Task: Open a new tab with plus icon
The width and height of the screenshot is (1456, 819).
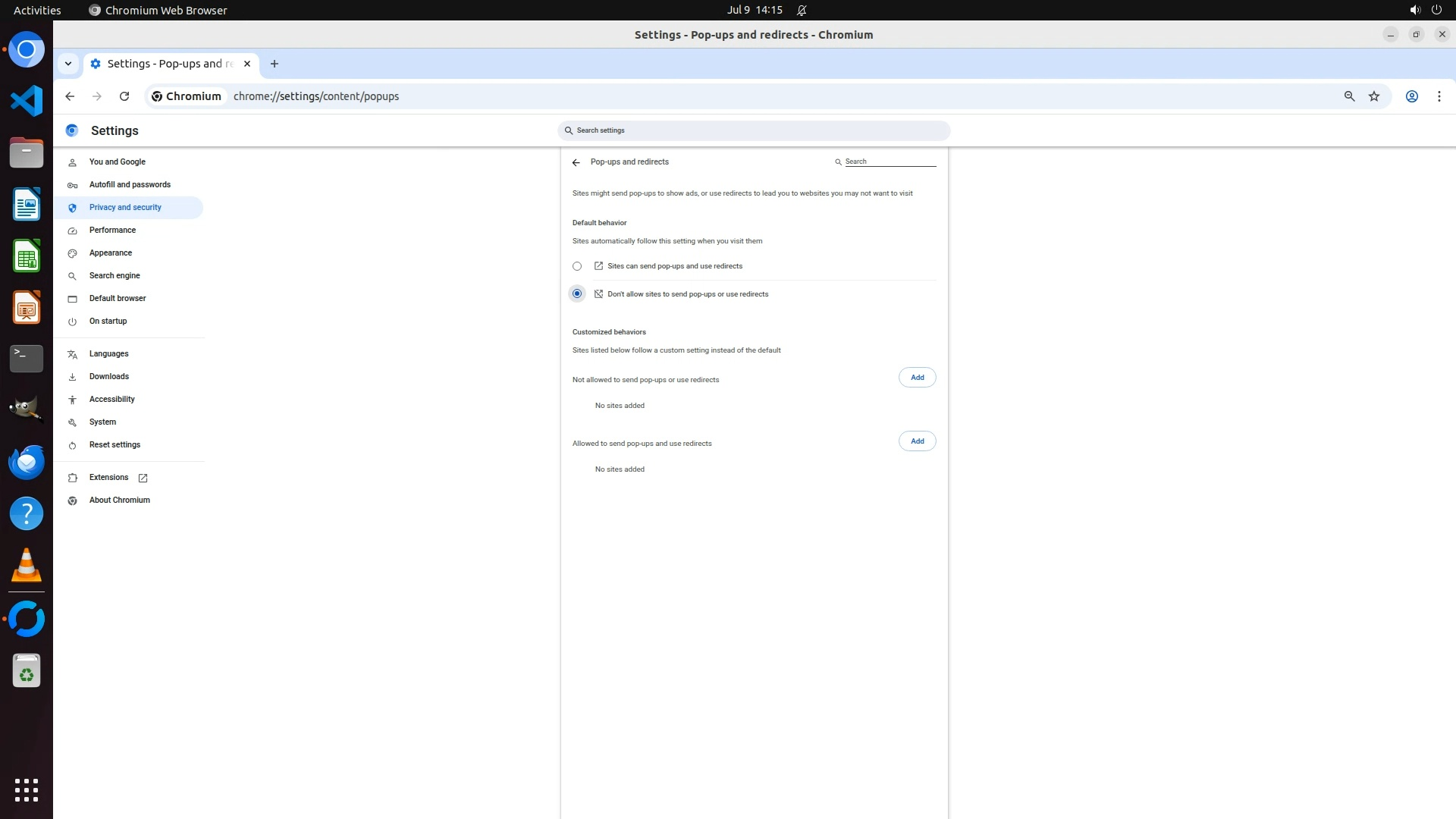Action: (x=275, y=64)
